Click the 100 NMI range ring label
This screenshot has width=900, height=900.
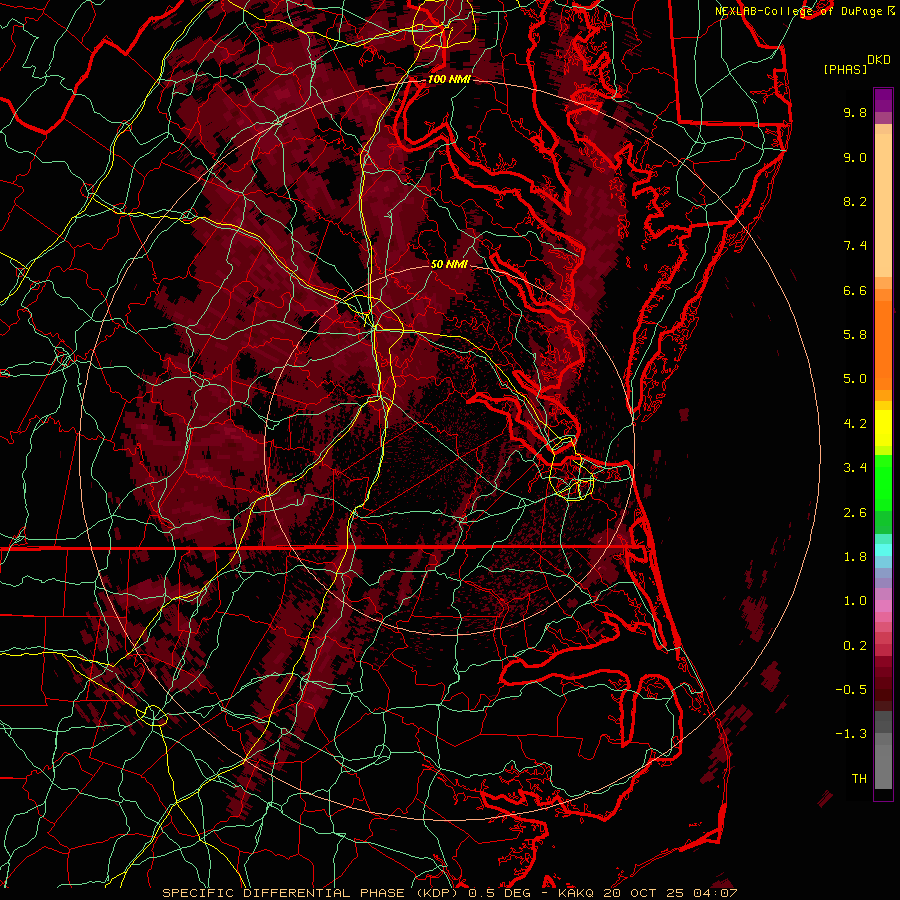coord(449,79)
